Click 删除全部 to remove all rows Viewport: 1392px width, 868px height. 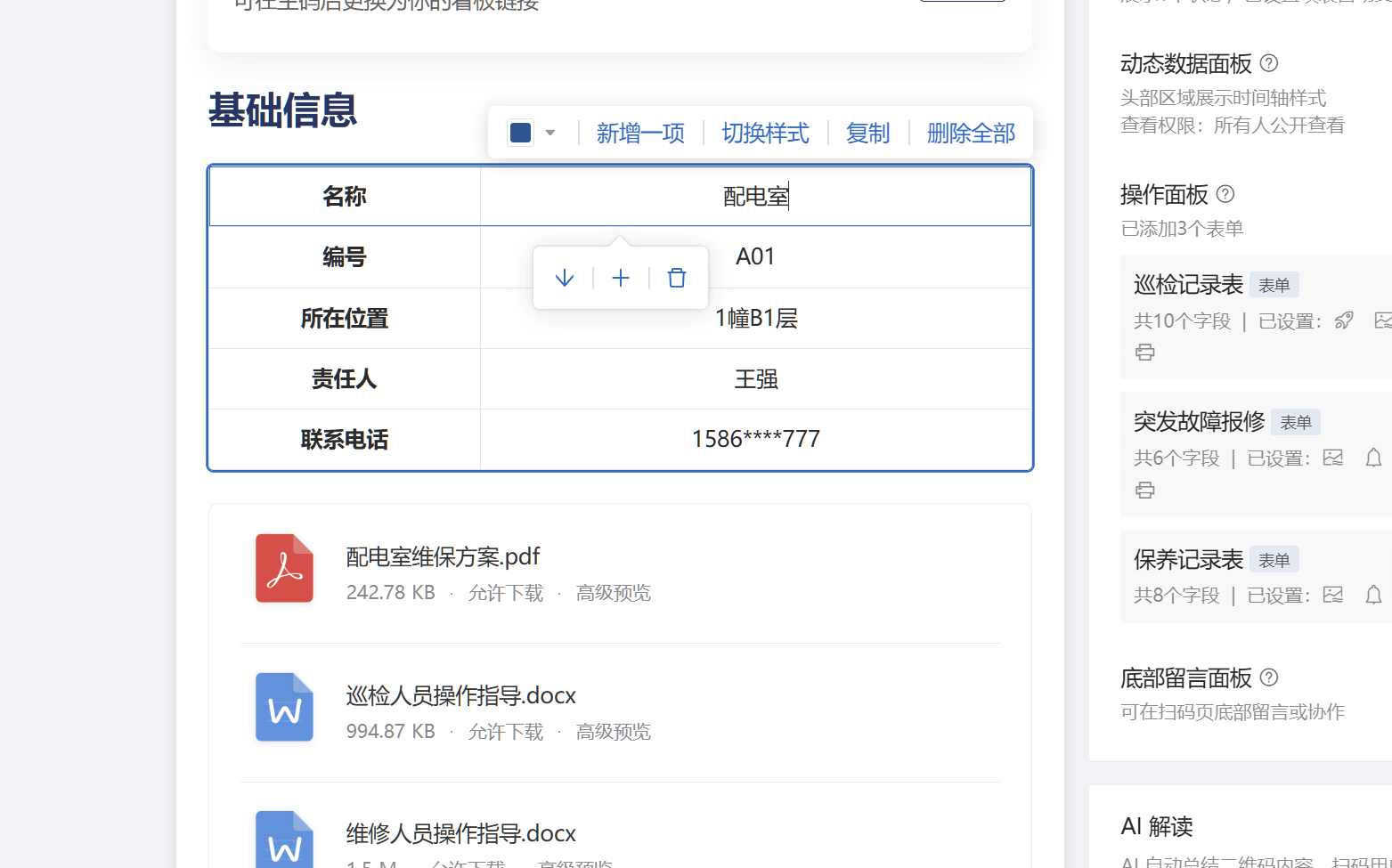point(970,133)
